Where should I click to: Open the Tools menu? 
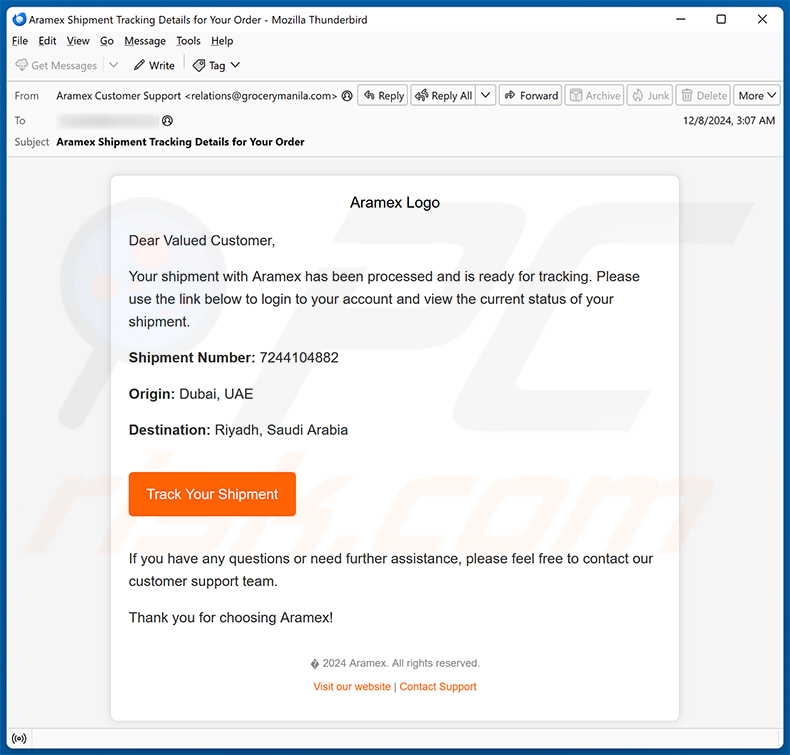point(188,41)
